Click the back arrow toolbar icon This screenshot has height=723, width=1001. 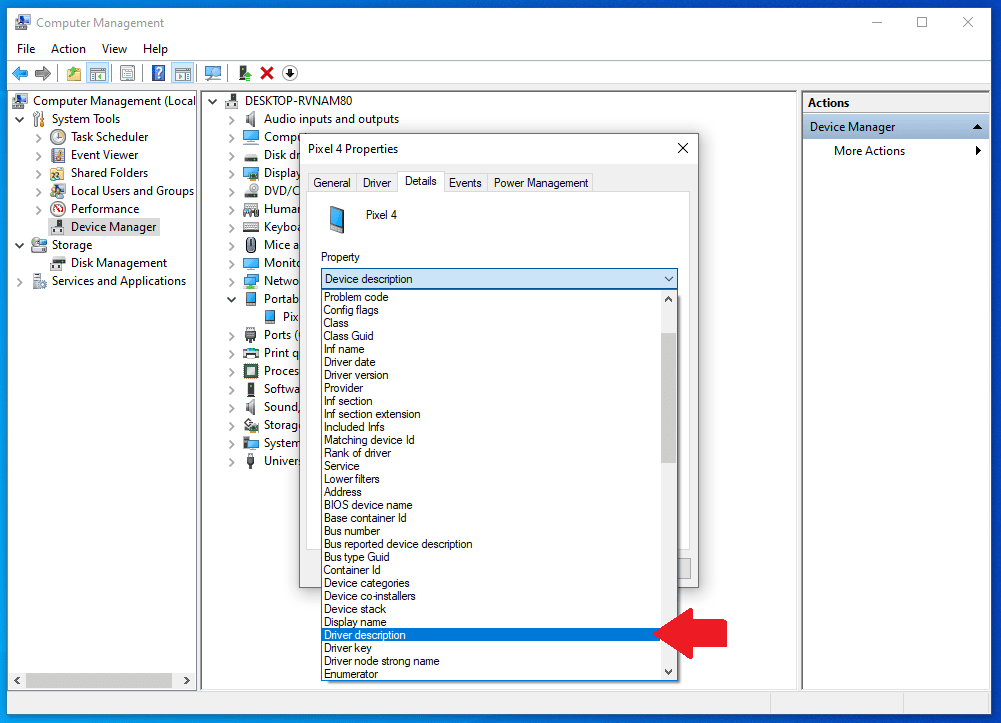pos(20,73)
